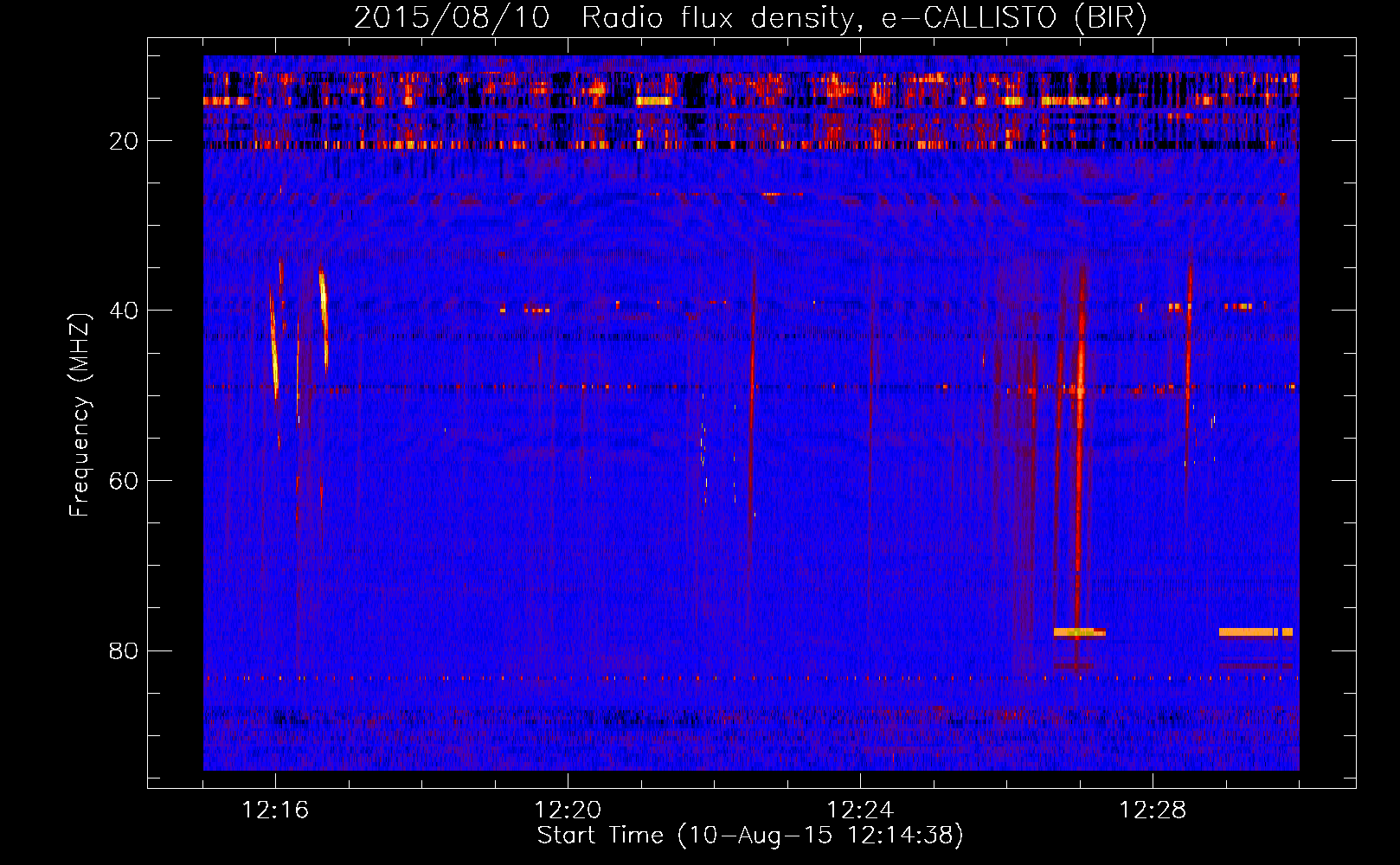This screenshot has height=865, width=1400.
Task: Select the '12:24' time tick label
Action: (860, 811)
